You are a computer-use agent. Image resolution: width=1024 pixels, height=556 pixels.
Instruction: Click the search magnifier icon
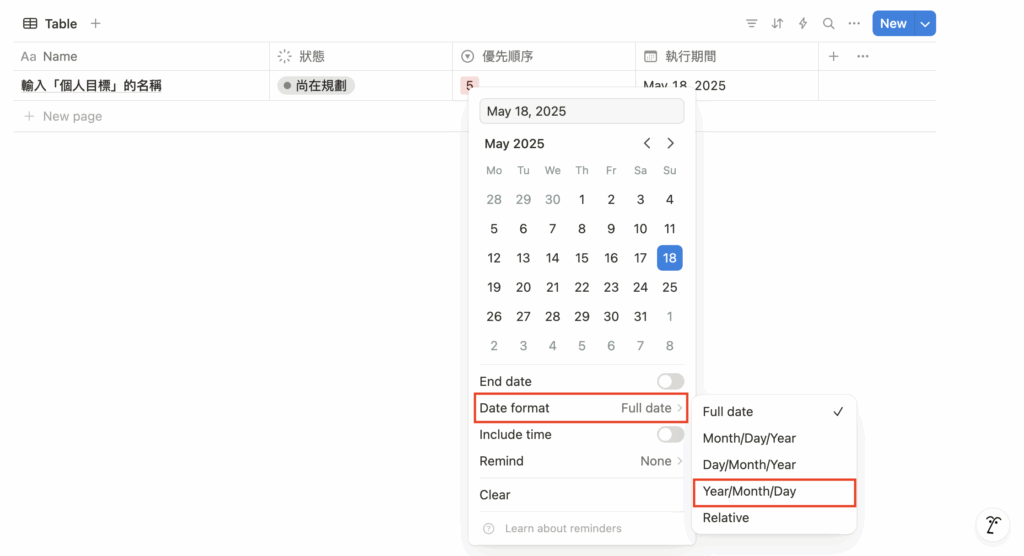[828, 24]
